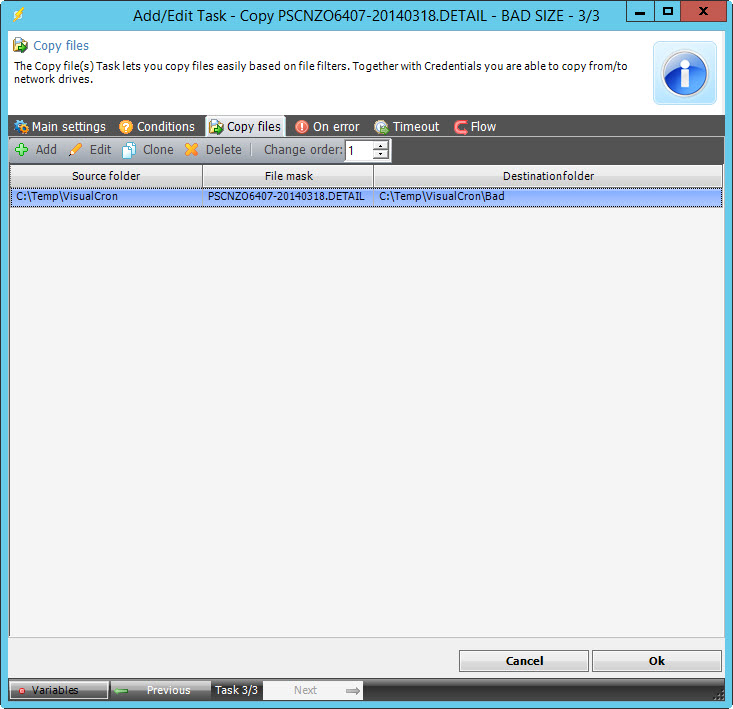Open the On error tab
This screenshot has height=709, width=733.
(327, 127)
